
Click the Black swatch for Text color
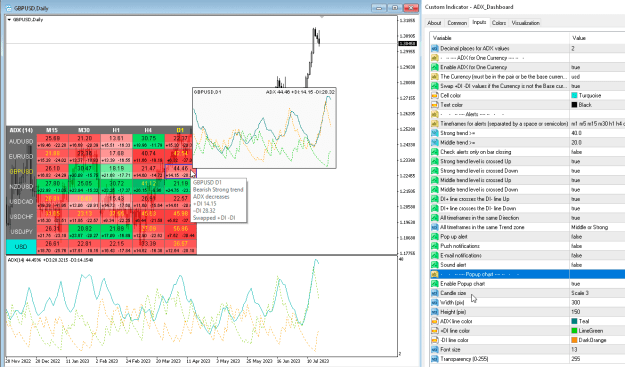pos(574,105)
